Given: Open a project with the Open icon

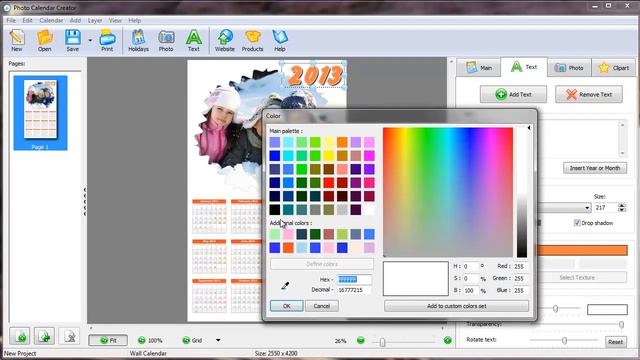Looking at the screenshot, I should coord(44,41).
